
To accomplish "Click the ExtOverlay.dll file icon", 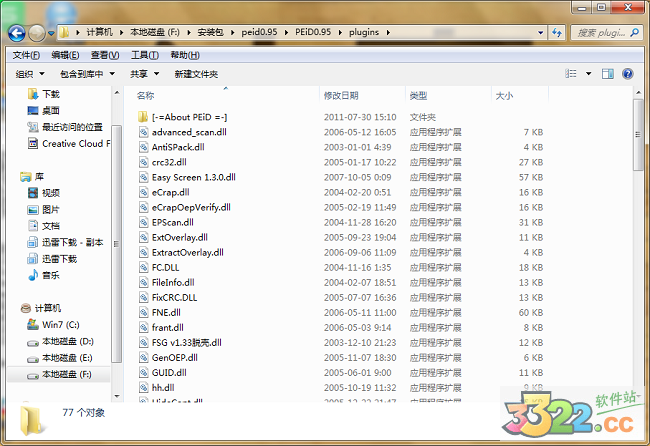I will coord(143,238).
